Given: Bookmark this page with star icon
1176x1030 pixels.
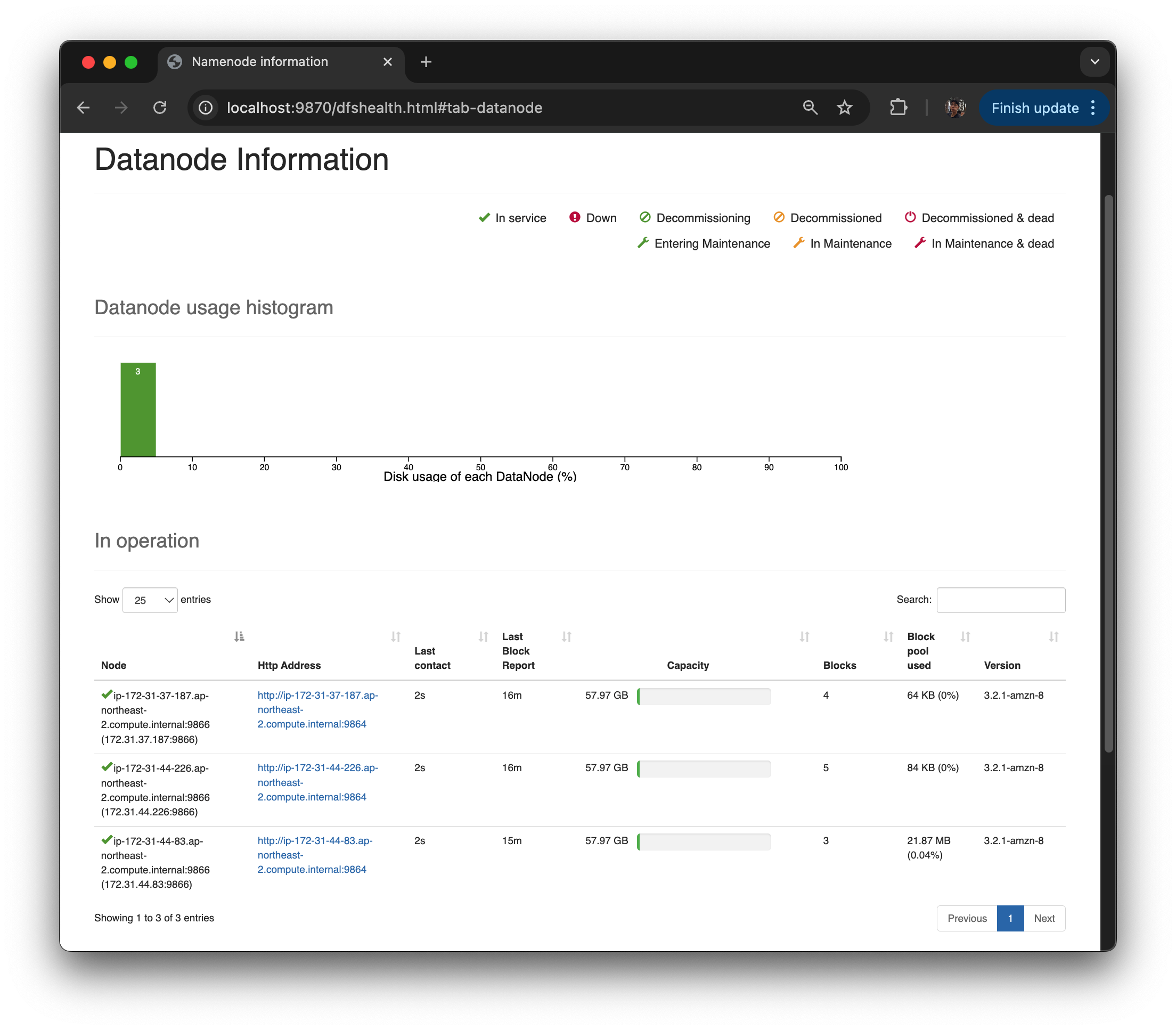Looking at the screenshot, I should pos(844,108).
